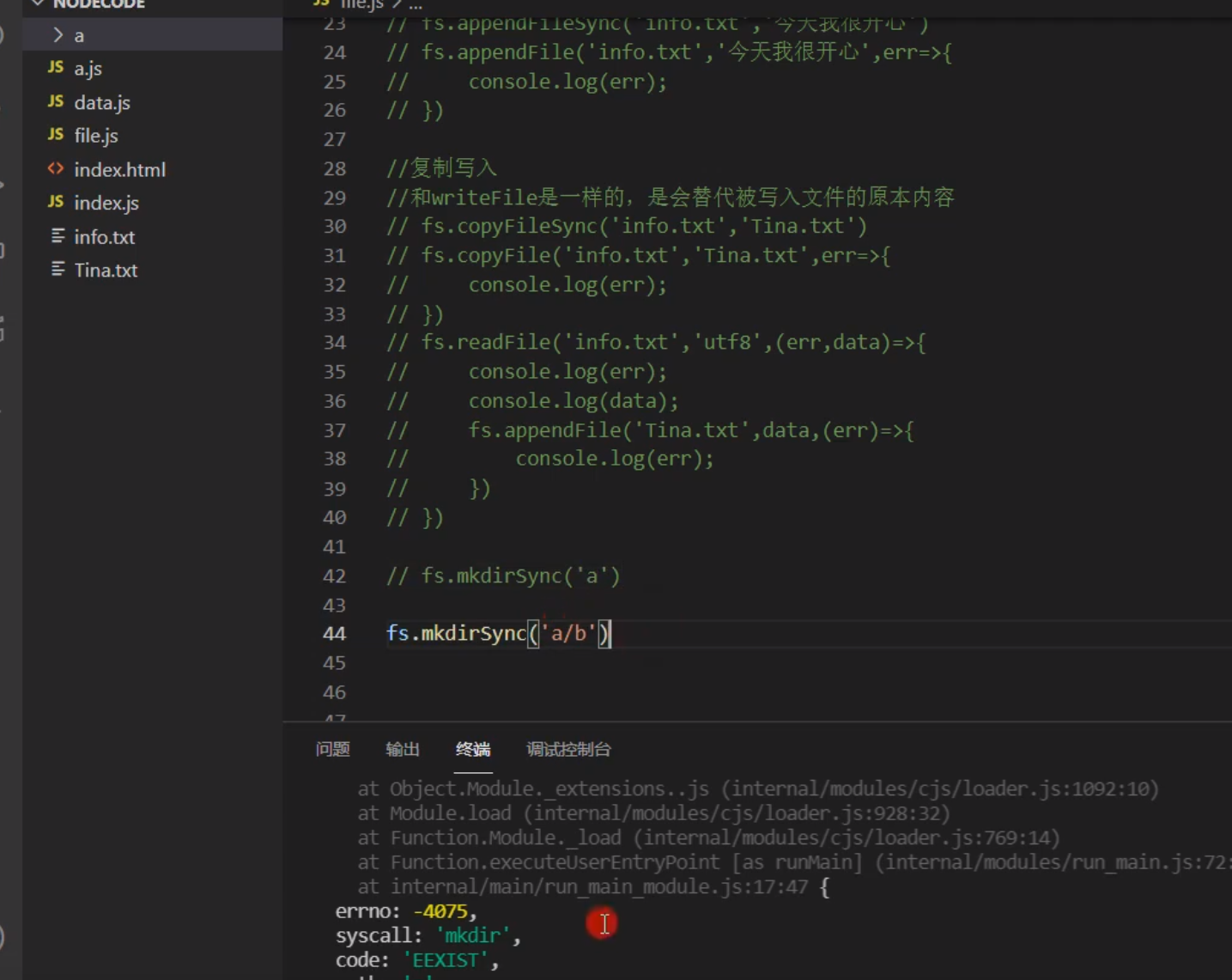Click the //复制写入 comment line
This screenshot has height=980, width=1232.
pos(441,167)
